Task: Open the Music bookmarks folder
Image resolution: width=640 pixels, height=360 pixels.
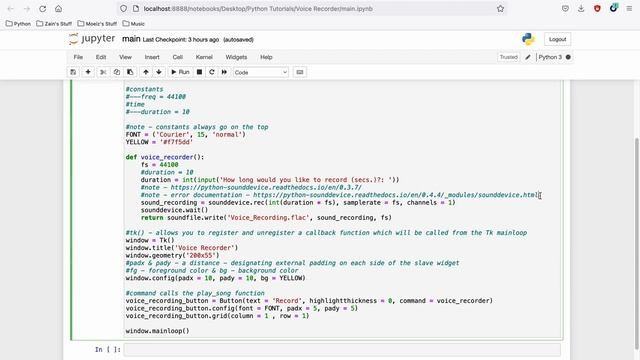Action: (x=133, y=24)
